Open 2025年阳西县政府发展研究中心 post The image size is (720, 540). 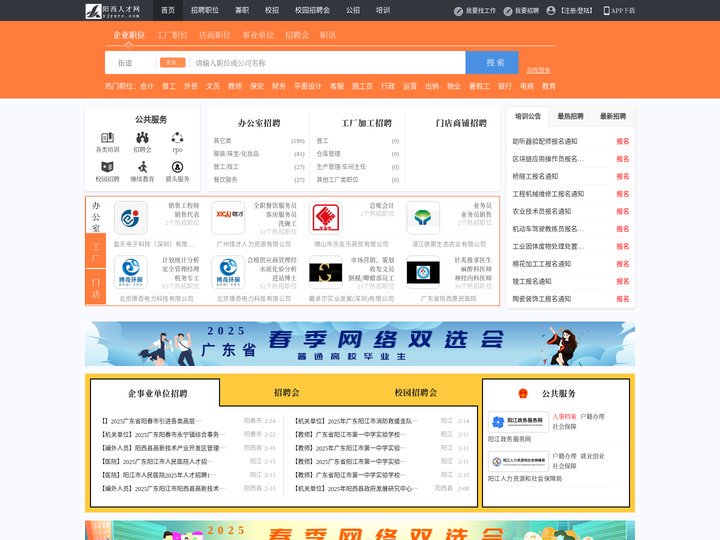pyautogui.click(x=356, y=489)
